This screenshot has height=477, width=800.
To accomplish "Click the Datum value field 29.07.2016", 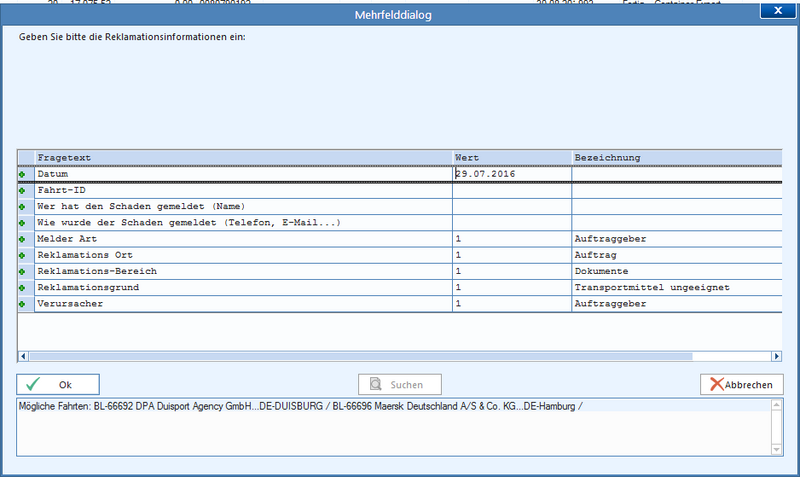I will 512,174.
